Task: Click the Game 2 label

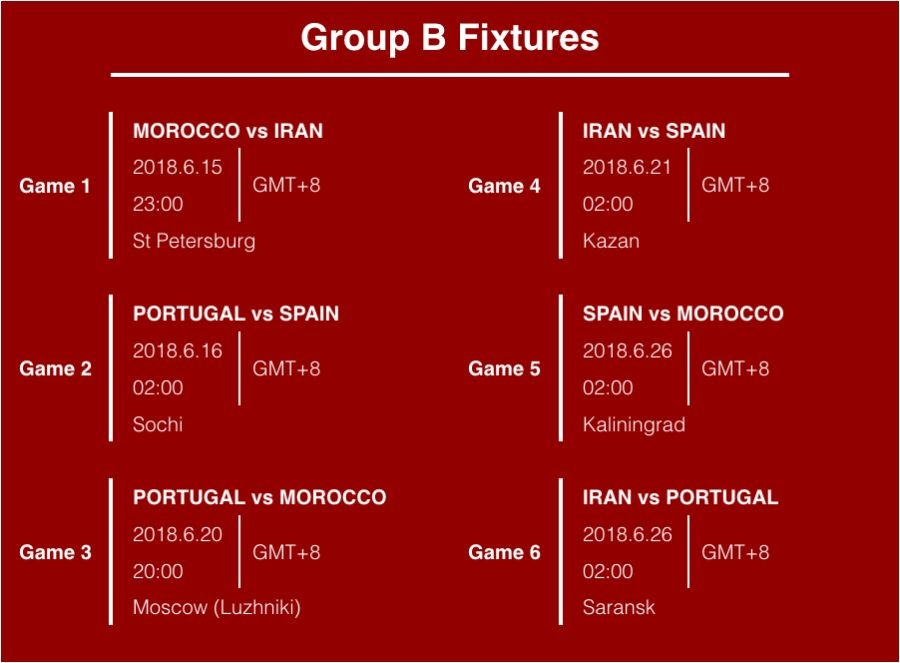Action: coord(55,369)
